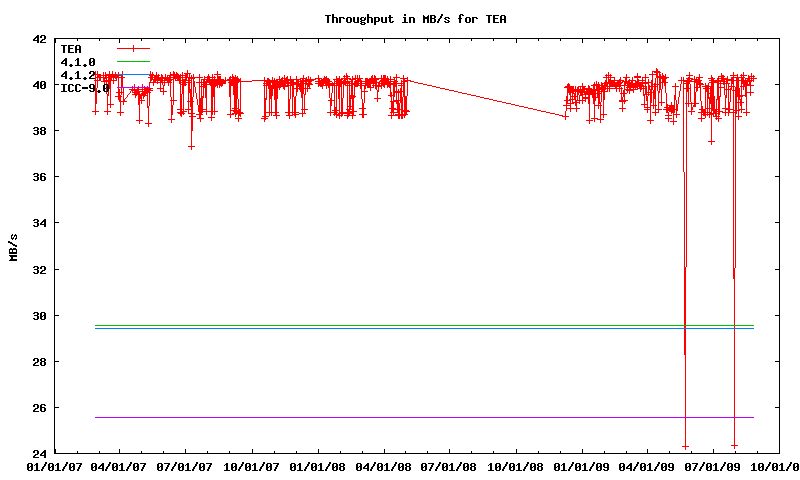Click the 07/01/08 x-axis date label
The height and width of the screenshot is (480, 800).
point(450,467)
